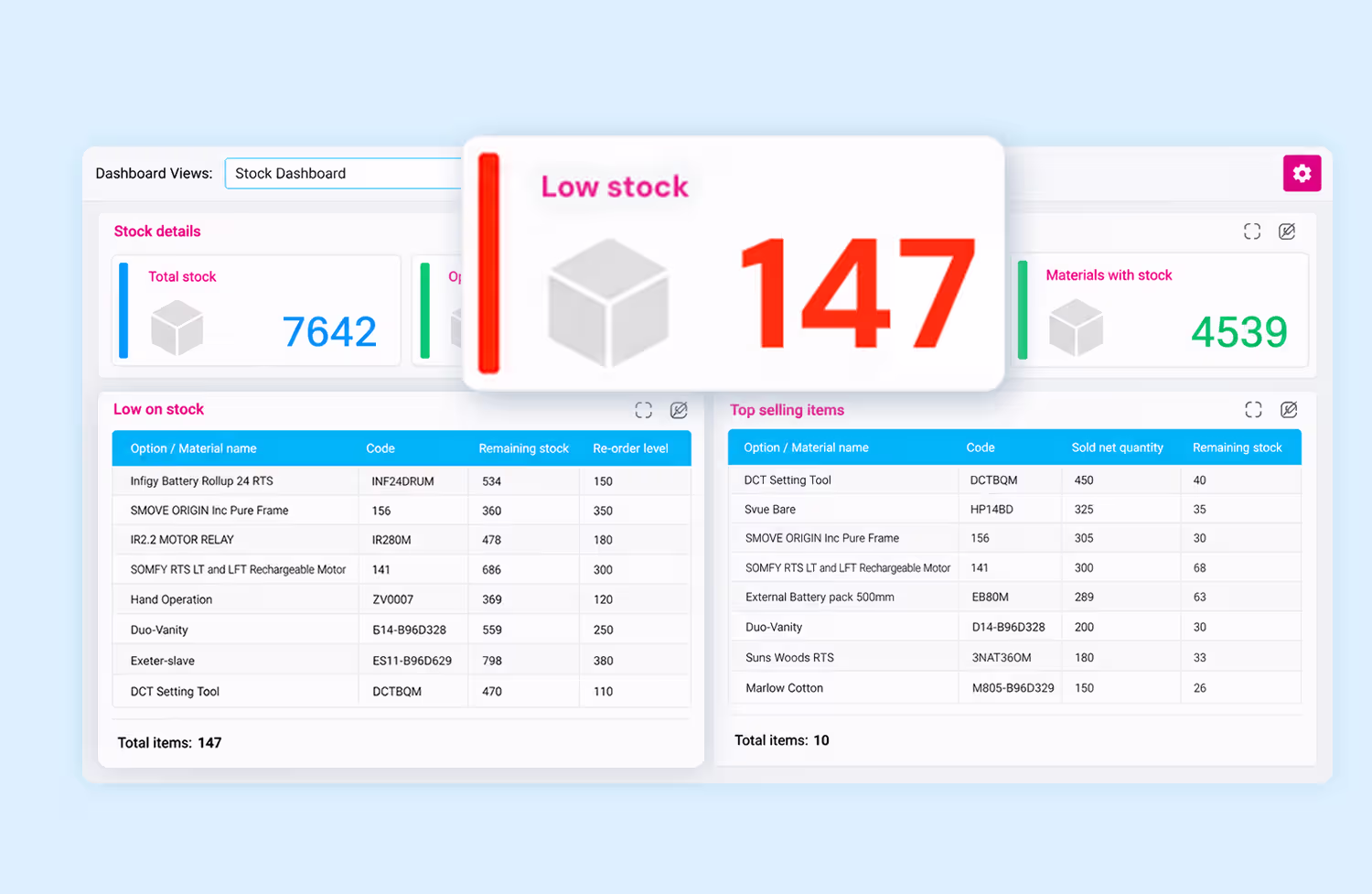Edit the Stock details panel
Screen dimensions: 1372x894
(1287, 232)
